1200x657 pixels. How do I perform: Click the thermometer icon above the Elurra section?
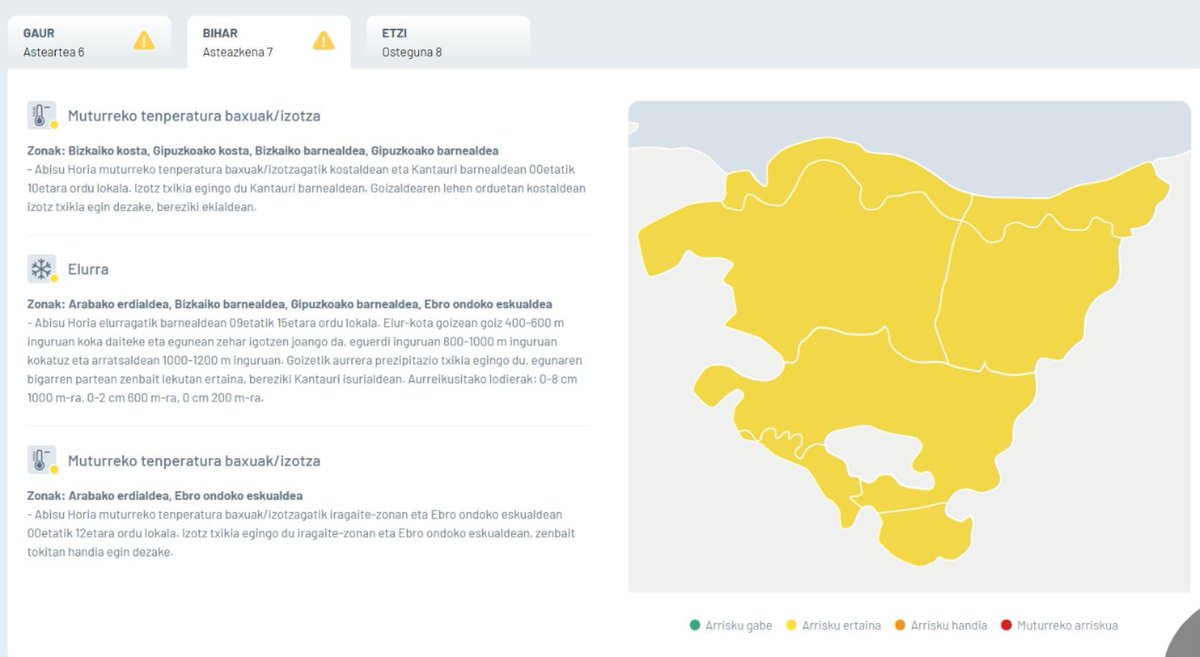[42, 116]
